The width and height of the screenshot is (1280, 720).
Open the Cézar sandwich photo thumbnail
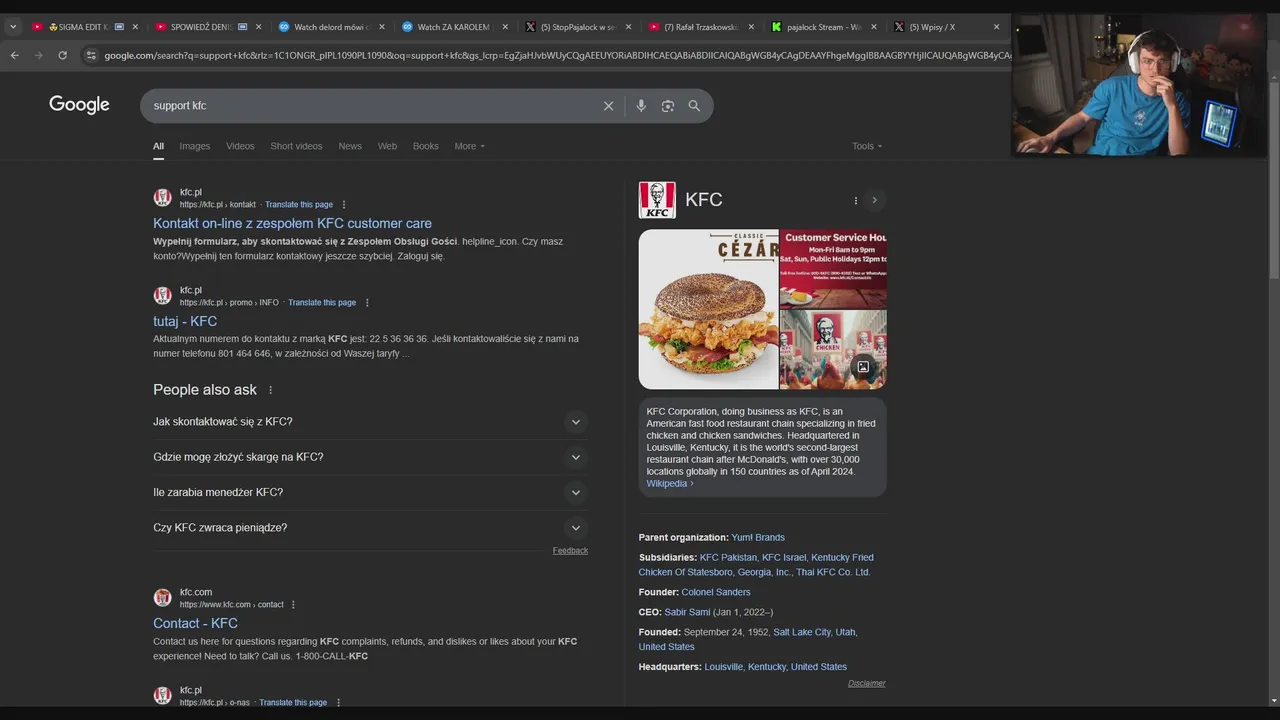point(708,309)
